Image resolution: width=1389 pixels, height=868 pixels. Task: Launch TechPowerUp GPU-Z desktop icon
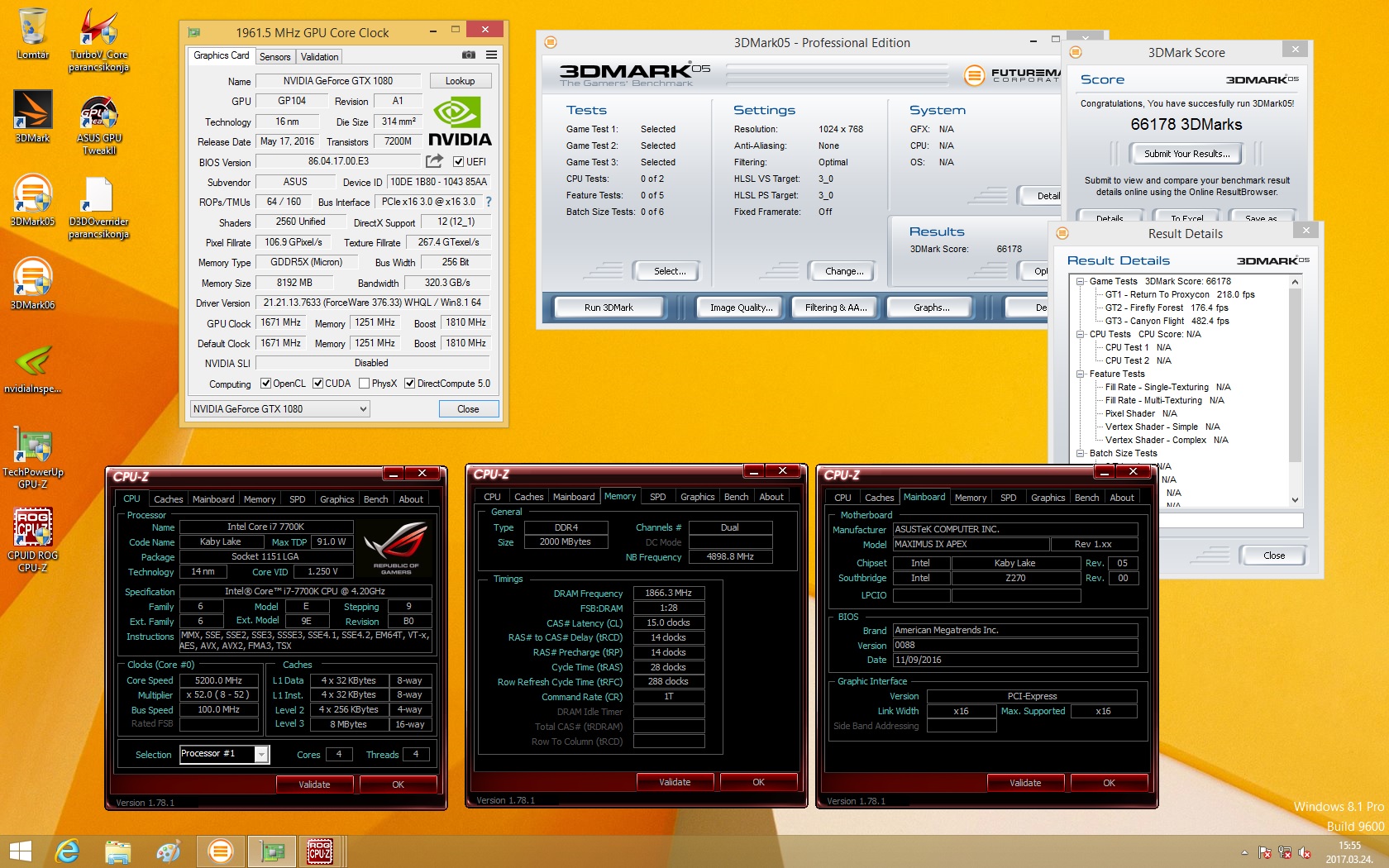(33, 457)
